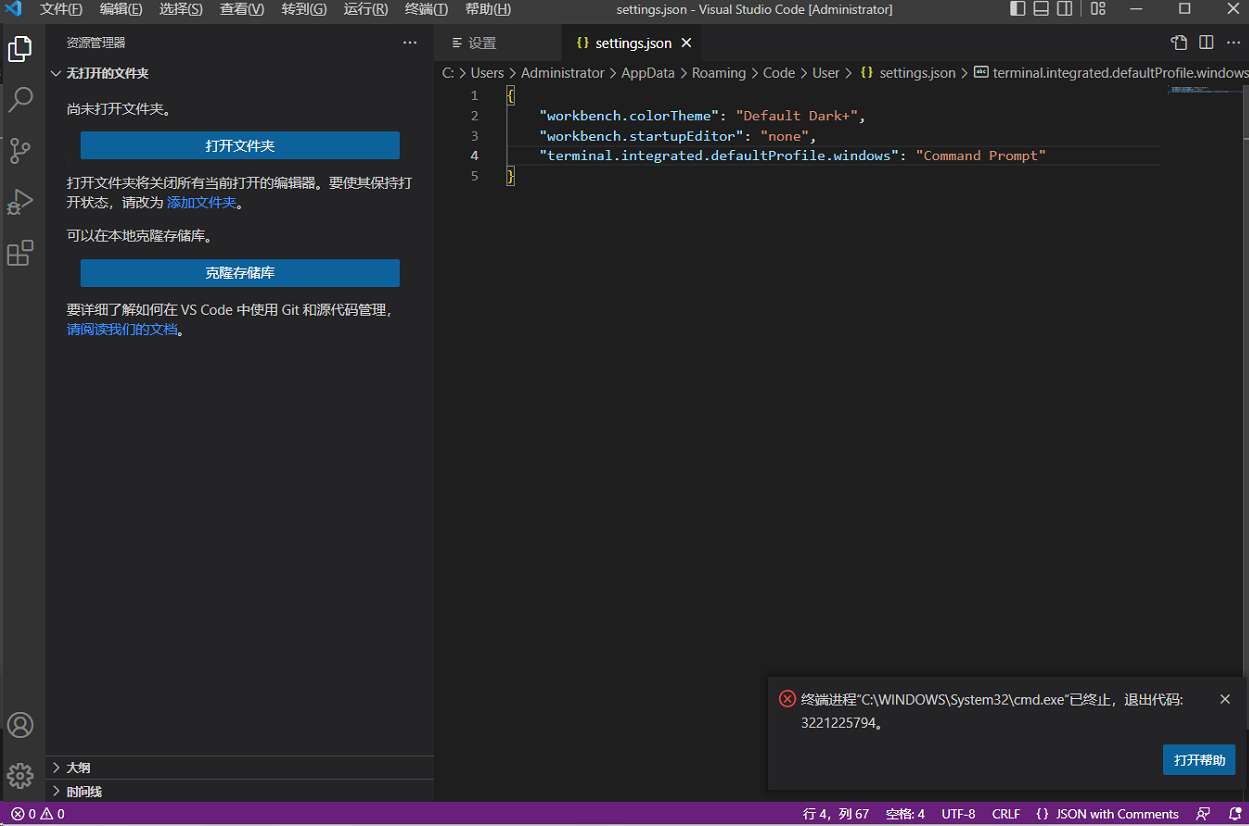The image size is (1249, 826).
Task: Click line number 5 in the gutter
Action: point(475,176)
